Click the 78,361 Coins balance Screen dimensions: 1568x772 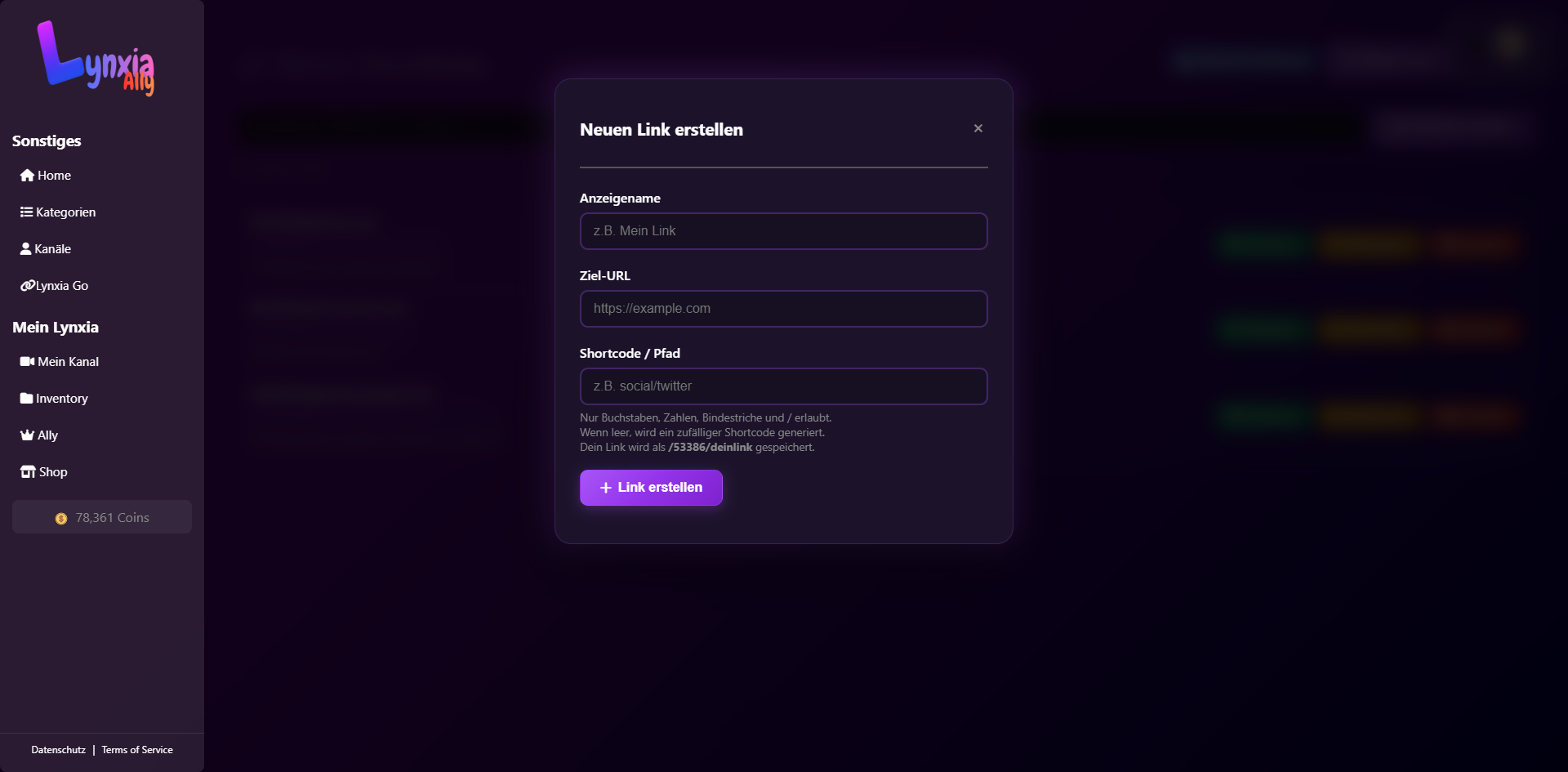(112, 518)
